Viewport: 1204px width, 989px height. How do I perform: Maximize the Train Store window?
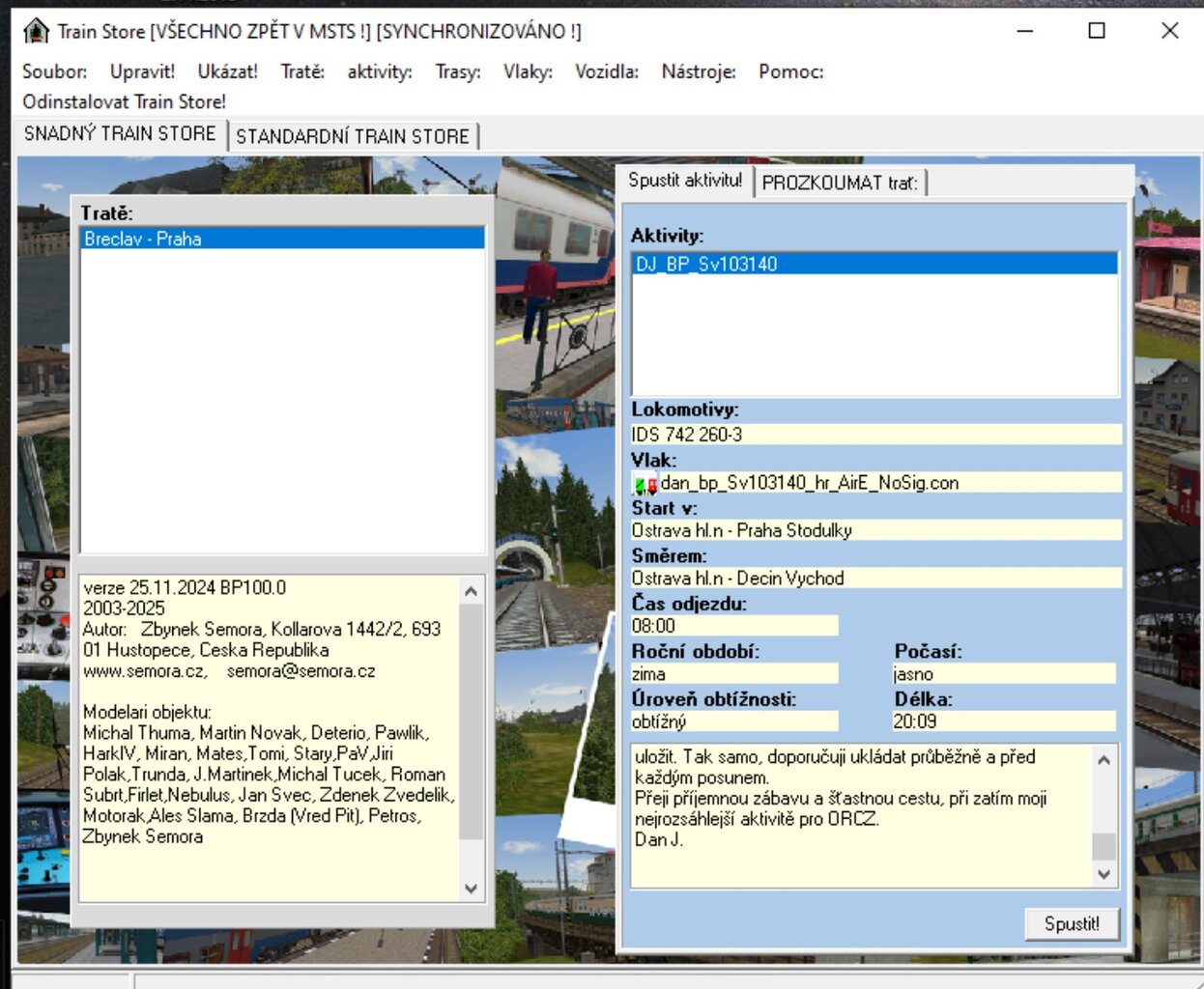point(1097,31)
